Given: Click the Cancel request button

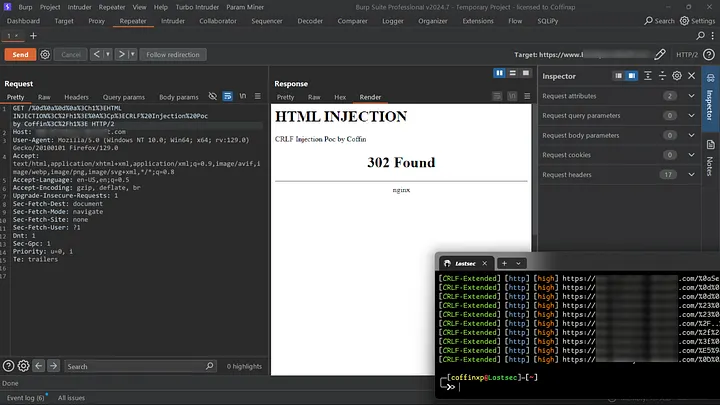Looking at the screenshot, I should point(71,55).
